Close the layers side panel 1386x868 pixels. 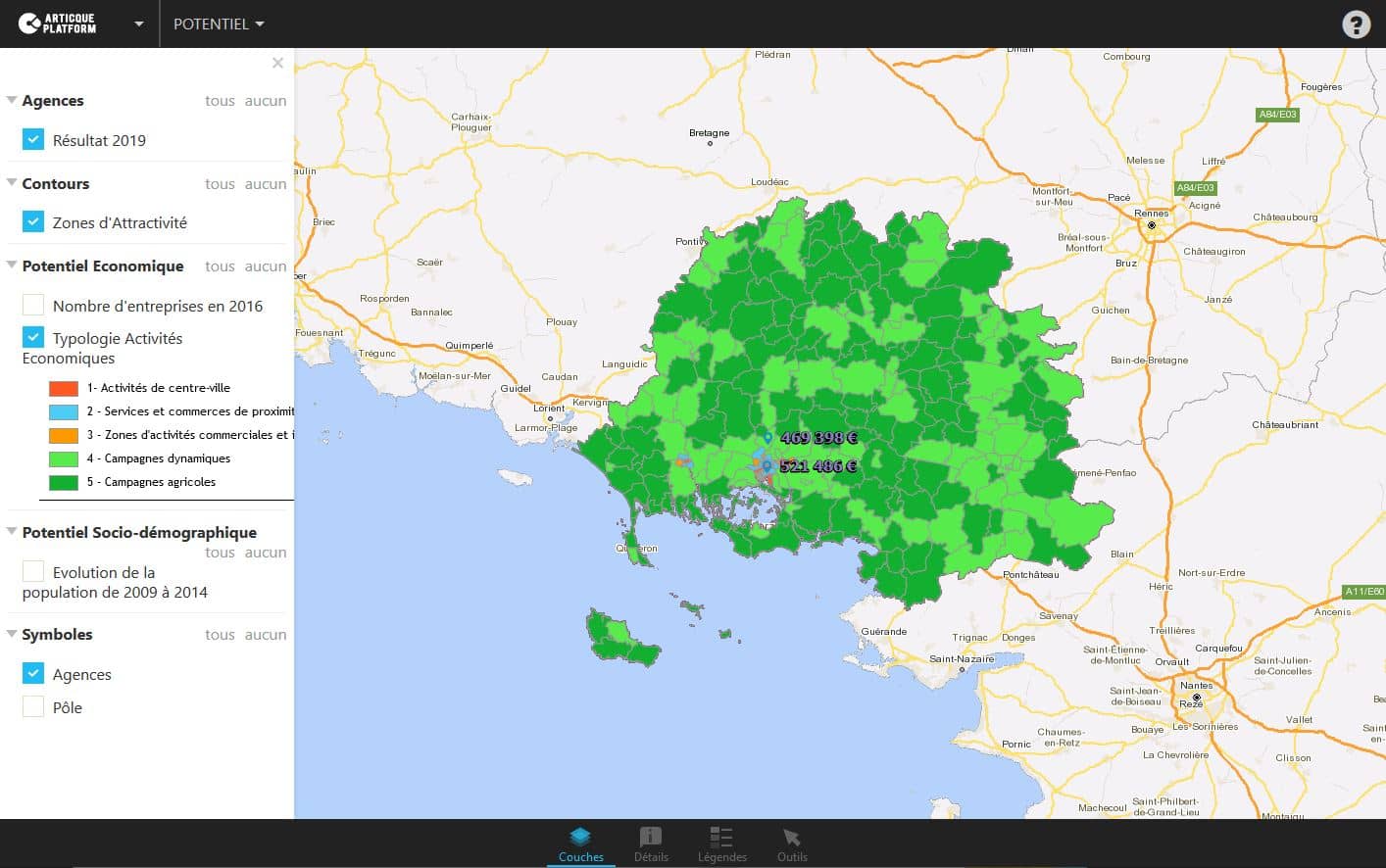[x=277, y=63]
